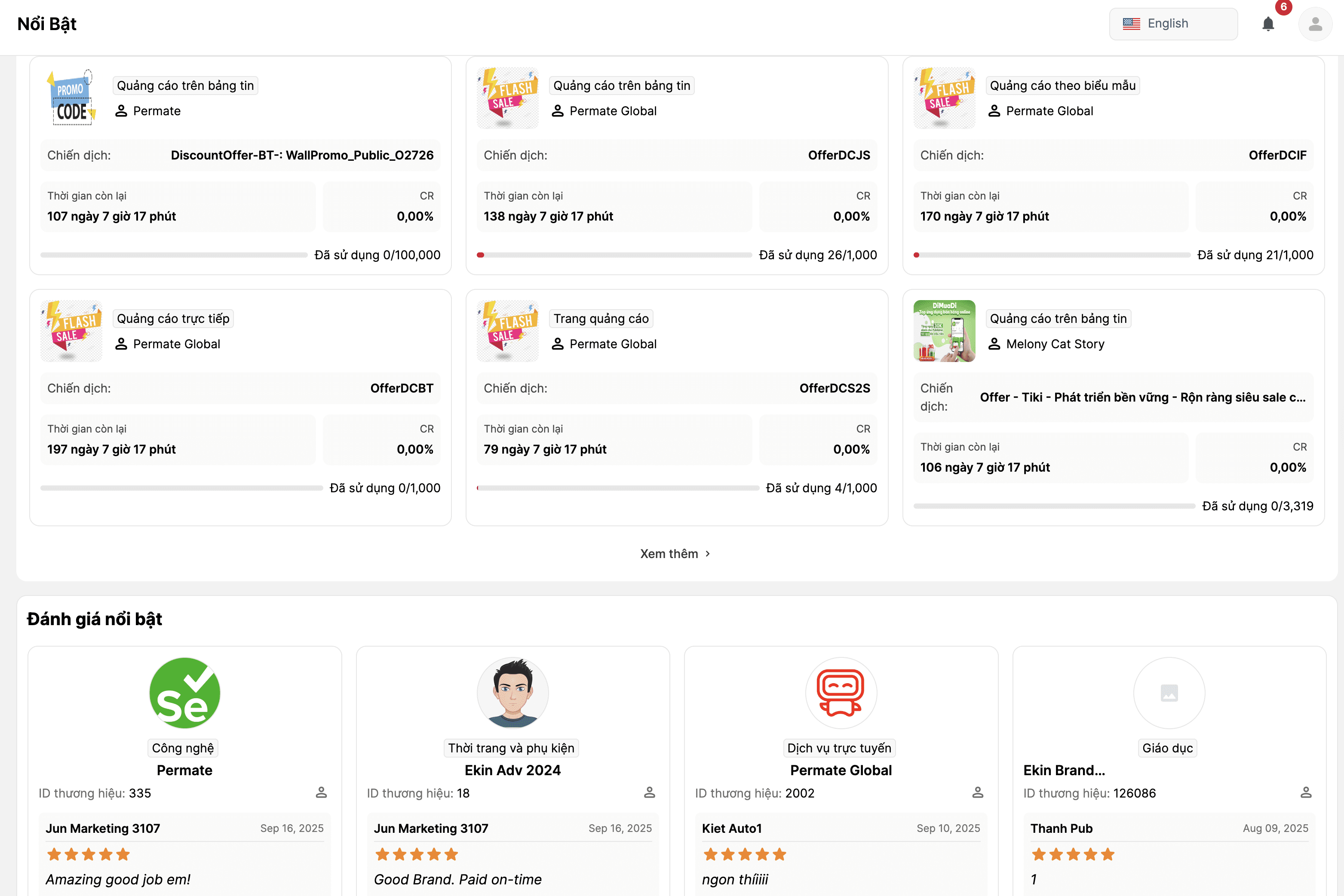This screenshot has height=896, width=1344.
Task: Click the five-star rating under Kiet Auto1
Action: click(745, 854)
